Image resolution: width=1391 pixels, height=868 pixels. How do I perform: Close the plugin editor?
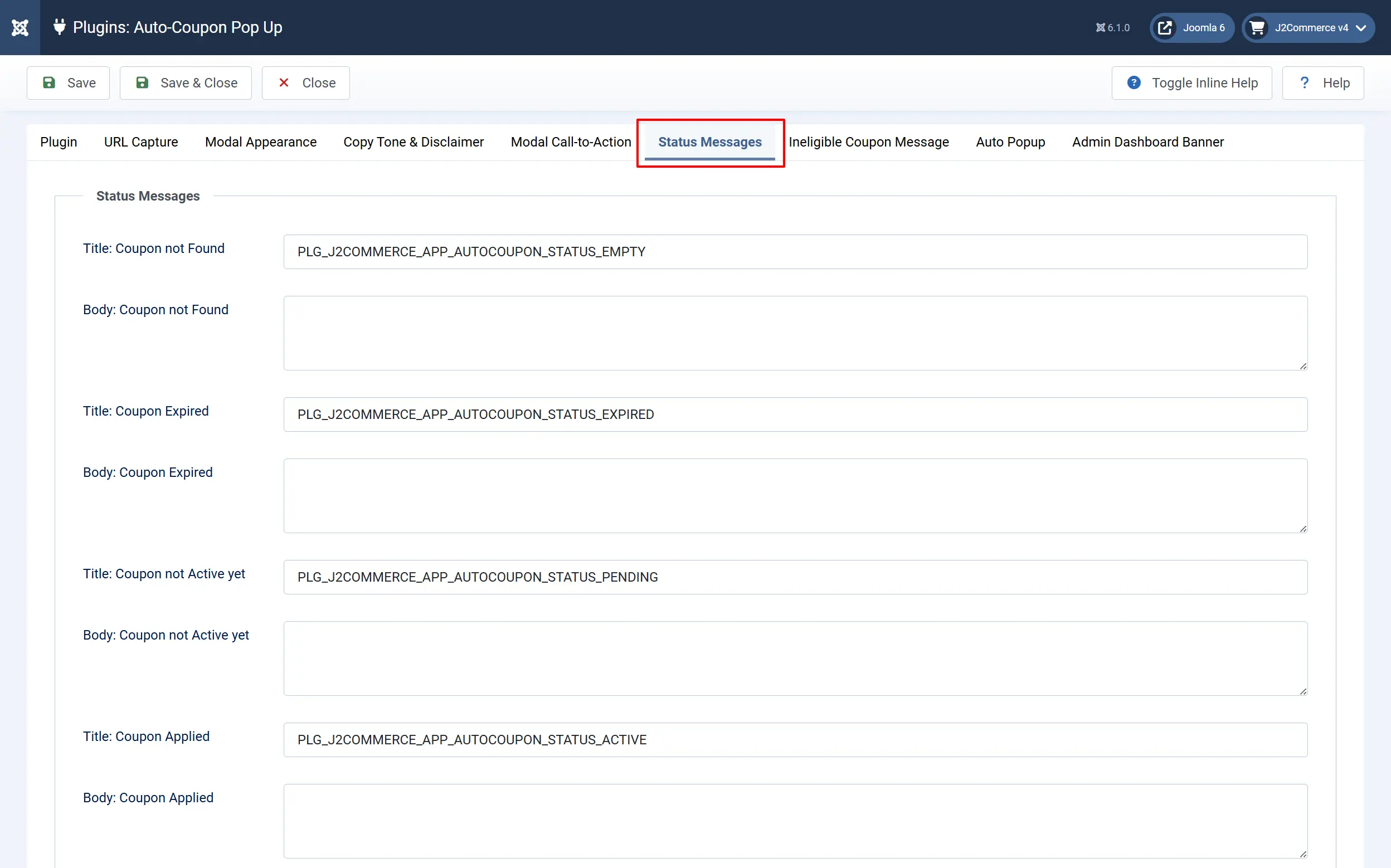(306, 82)
